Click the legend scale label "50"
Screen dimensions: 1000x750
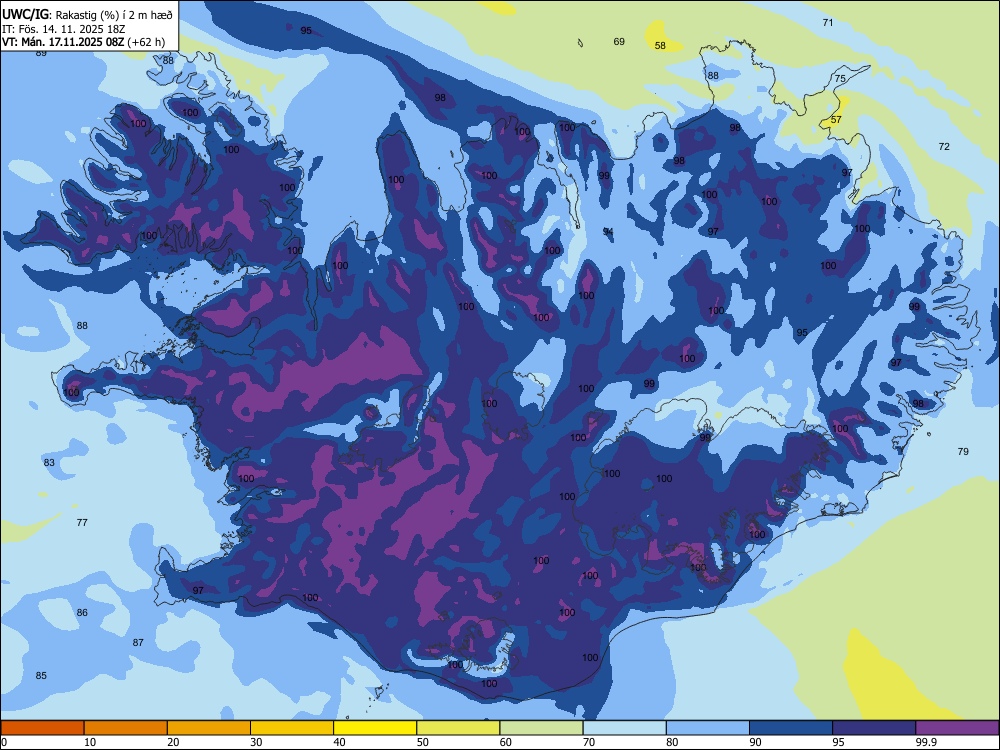[422, 742]
